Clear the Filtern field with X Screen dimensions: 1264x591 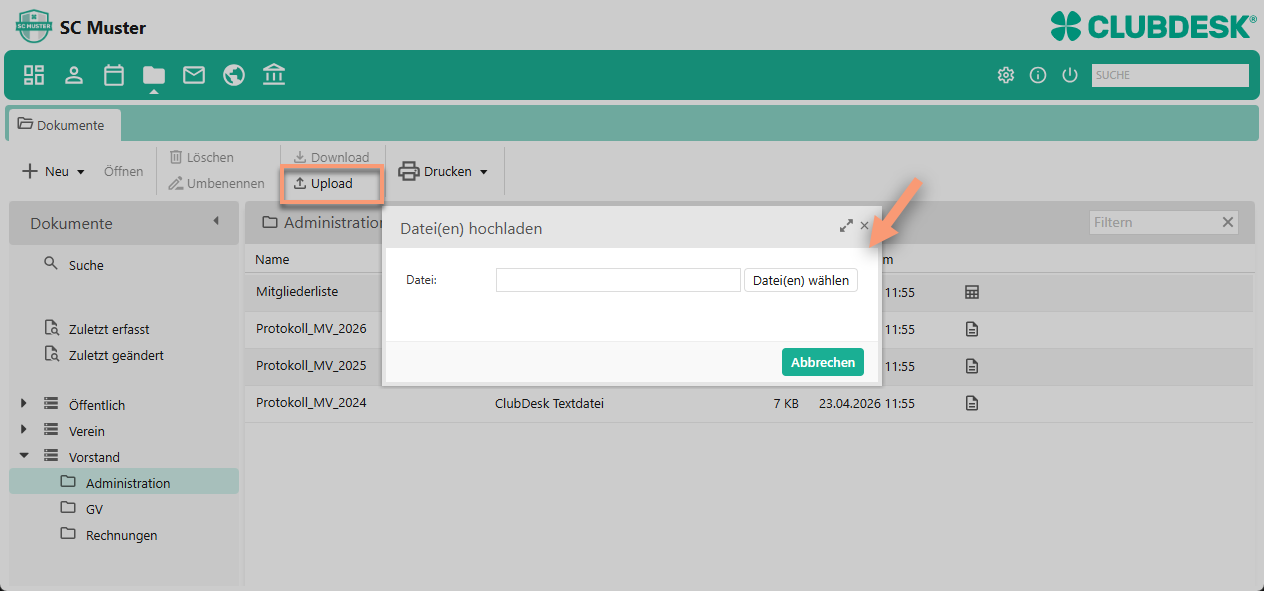tap(1228, 222)
